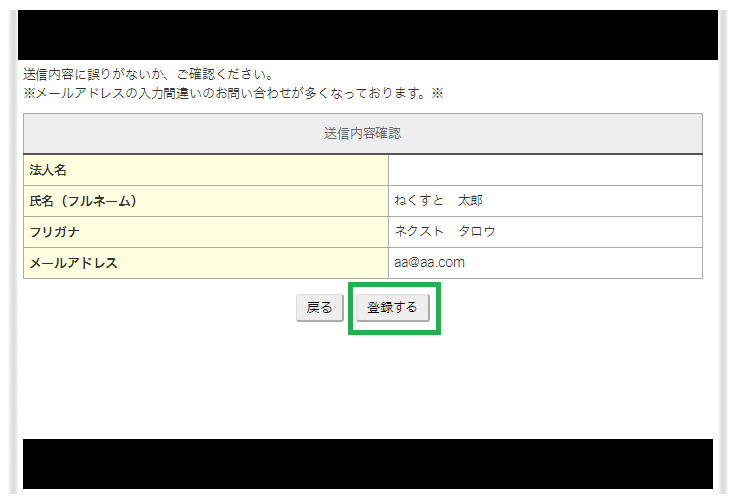Click the word タロウ in furigana row
The image size is (740, 501).
click(477, 232)
